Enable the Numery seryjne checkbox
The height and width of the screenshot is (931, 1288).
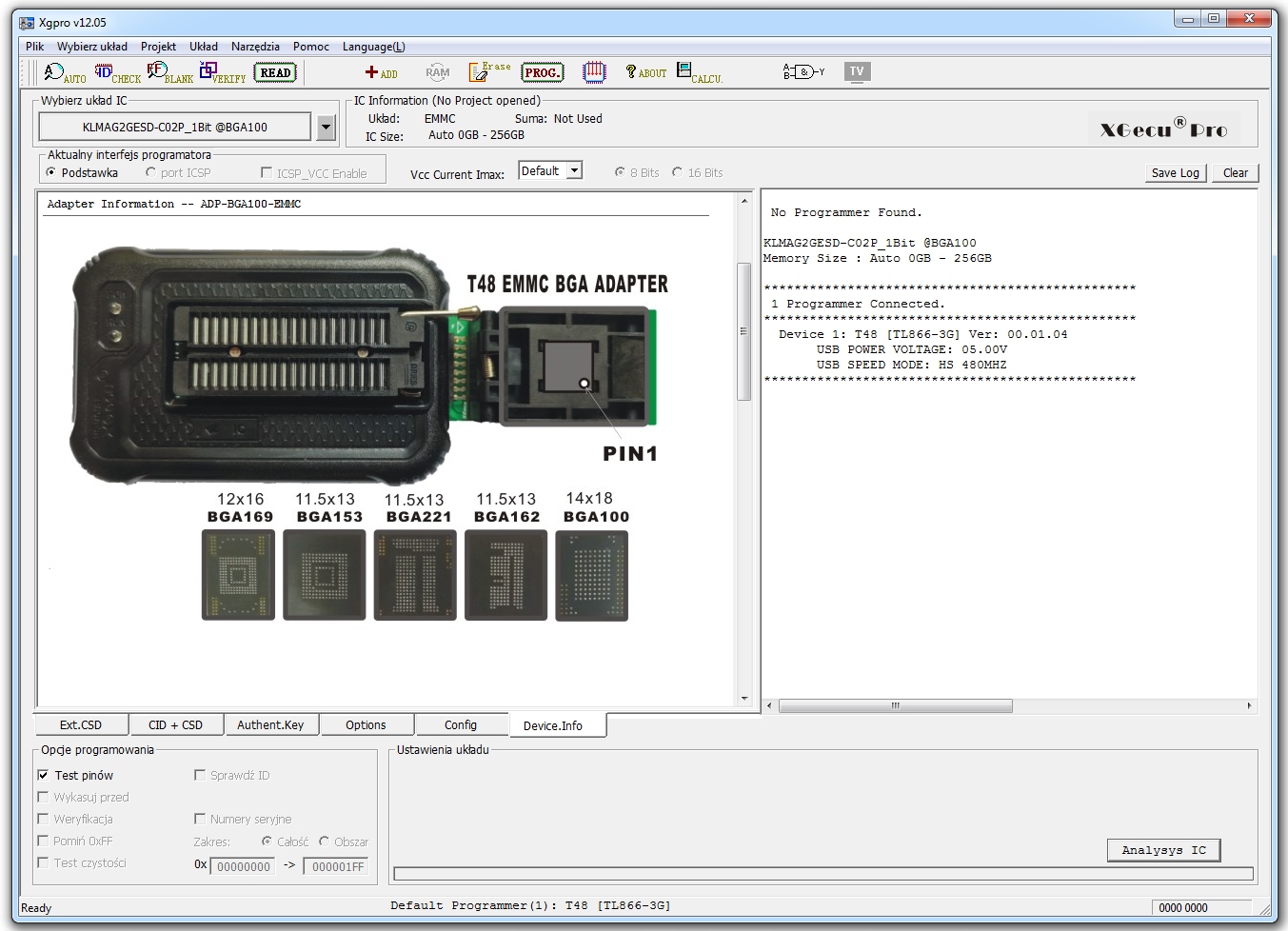[x=200, y=819]
